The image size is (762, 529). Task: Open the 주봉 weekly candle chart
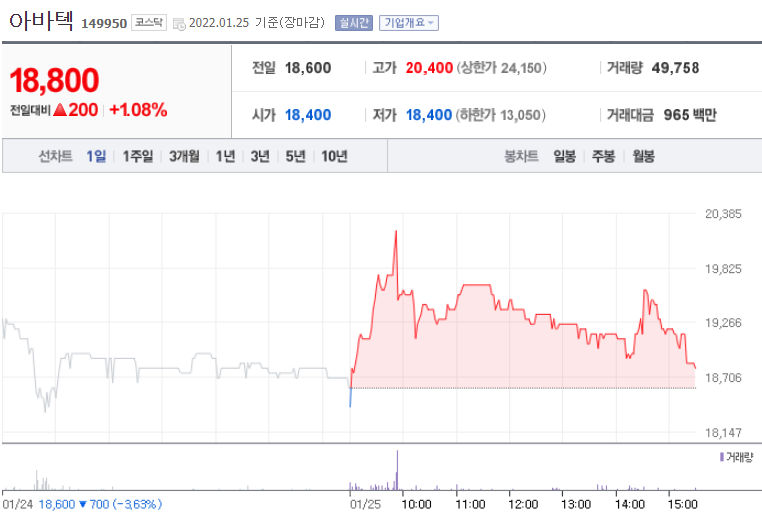[604, 156]
